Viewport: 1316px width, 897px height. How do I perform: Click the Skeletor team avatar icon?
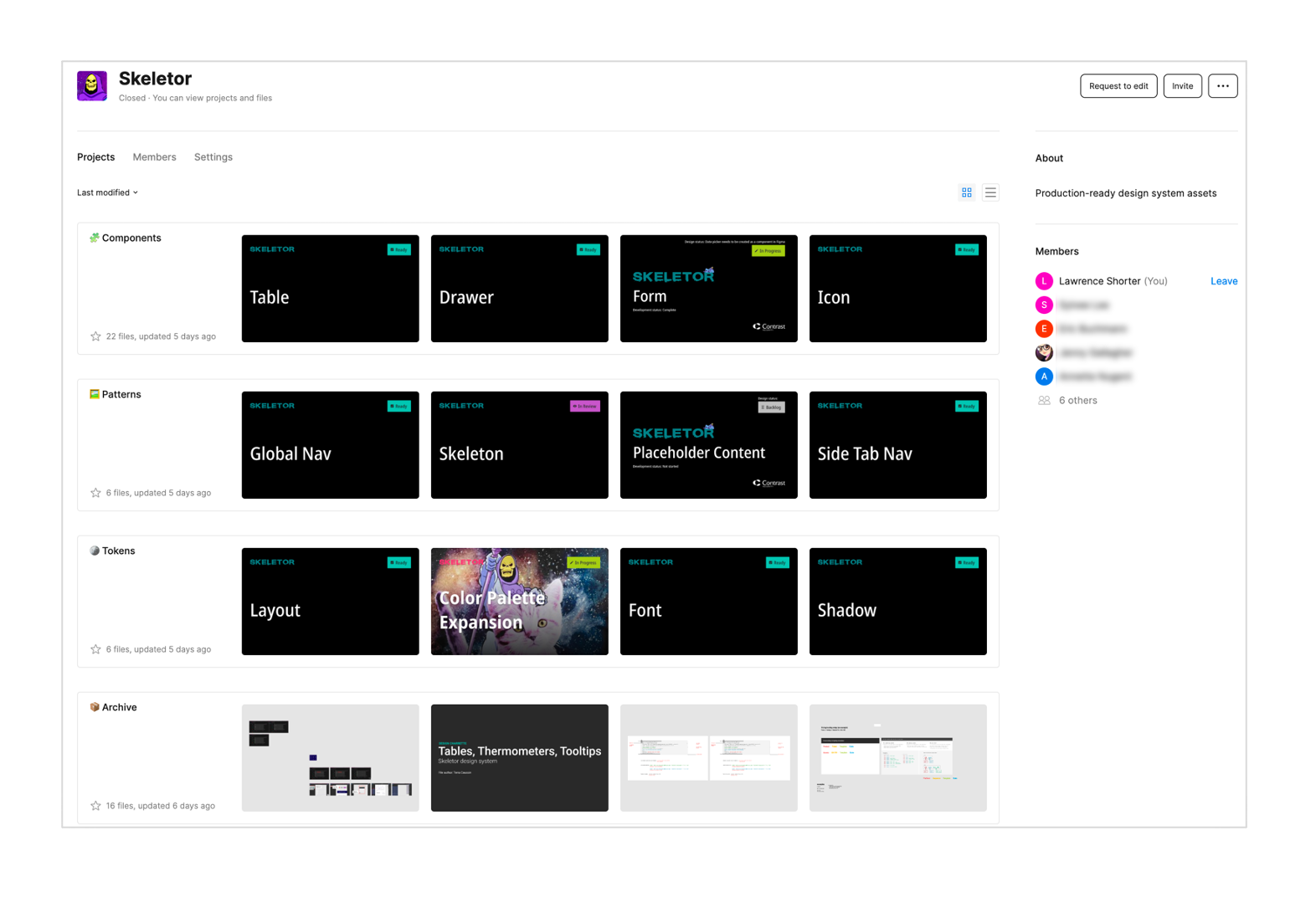click(x=92, y=85)
